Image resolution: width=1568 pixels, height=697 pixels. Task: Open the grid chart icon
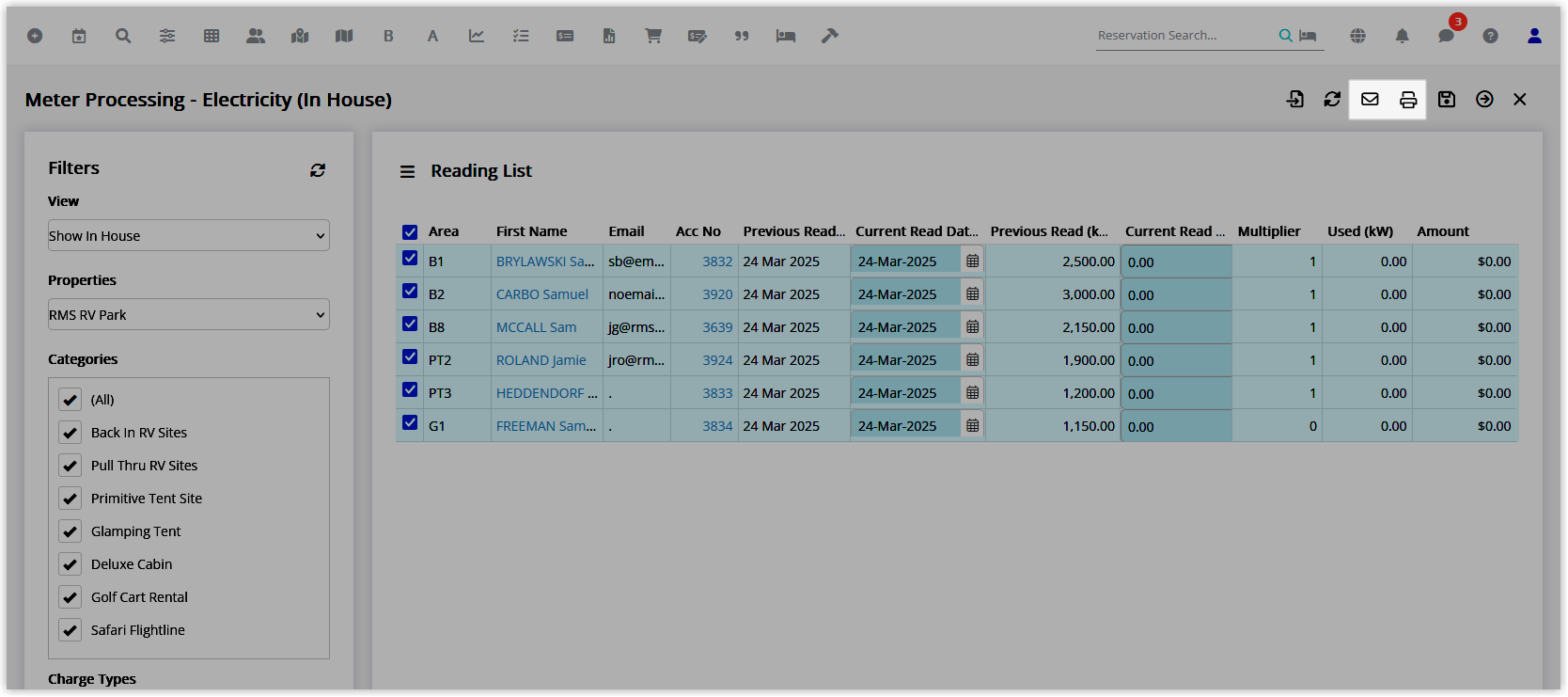(x=212, y=36)
